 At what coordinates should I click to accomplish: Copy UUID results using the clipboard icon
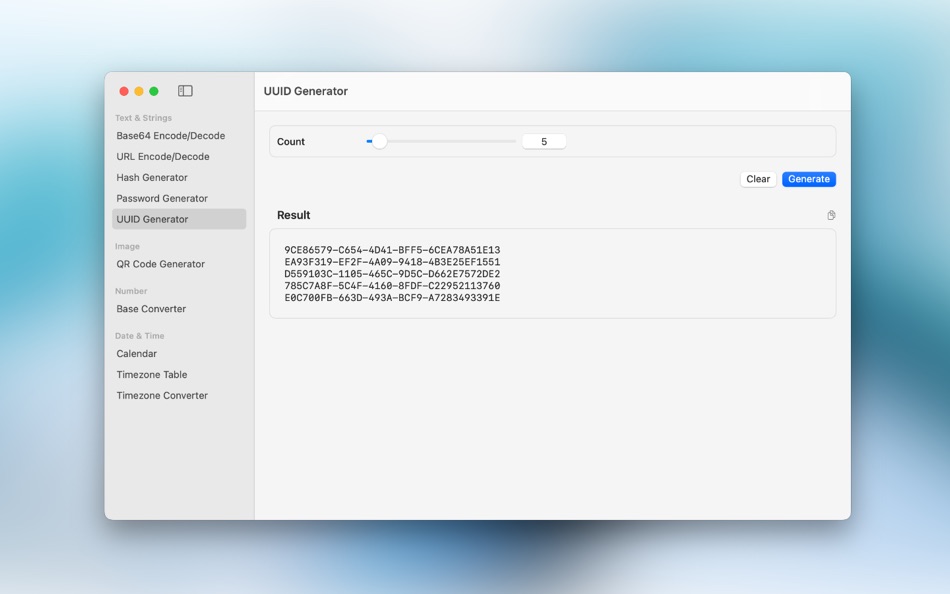(x=831, y=214)
